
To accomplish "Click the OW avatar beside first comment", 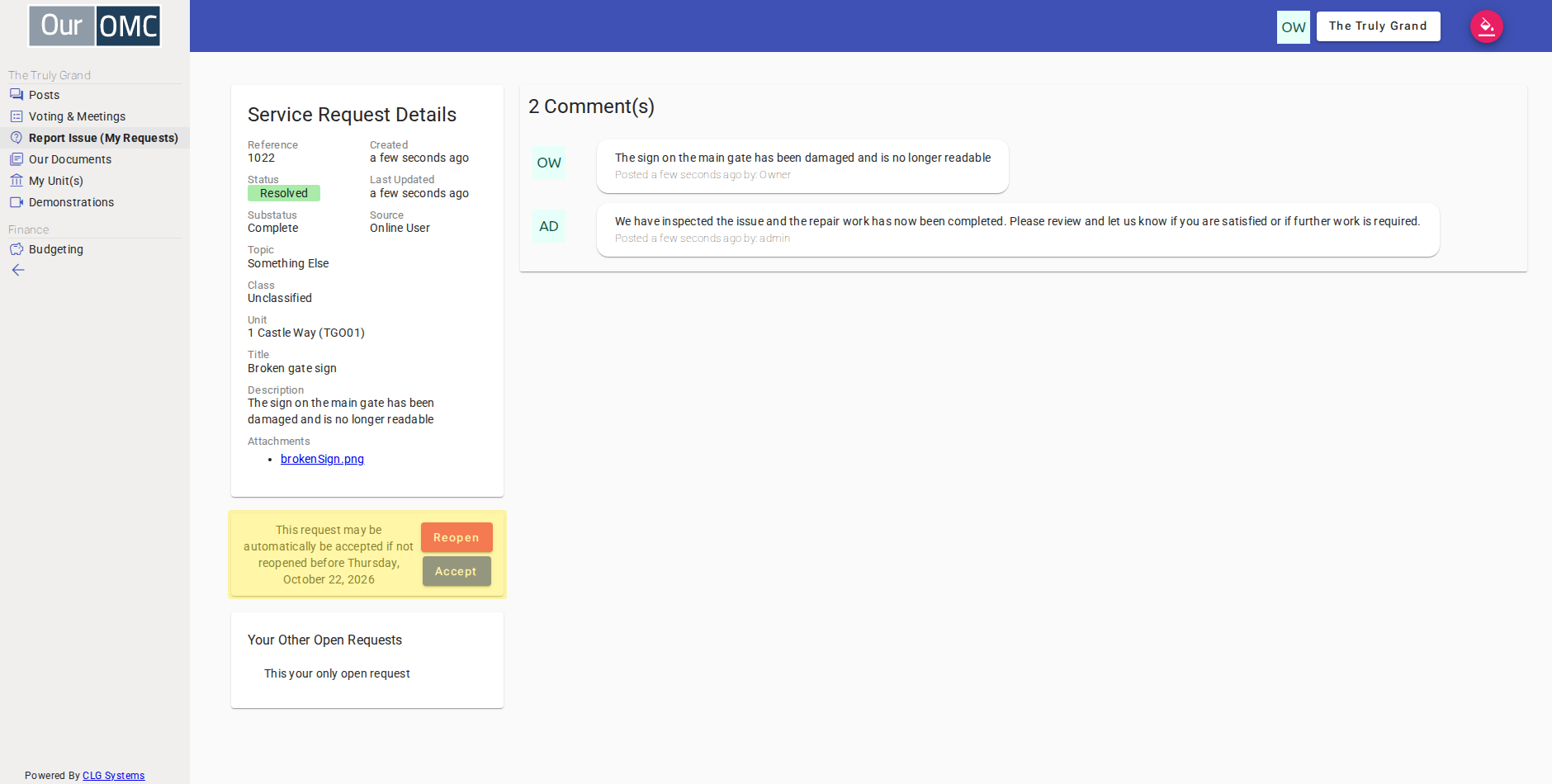I will pos(549,163).
